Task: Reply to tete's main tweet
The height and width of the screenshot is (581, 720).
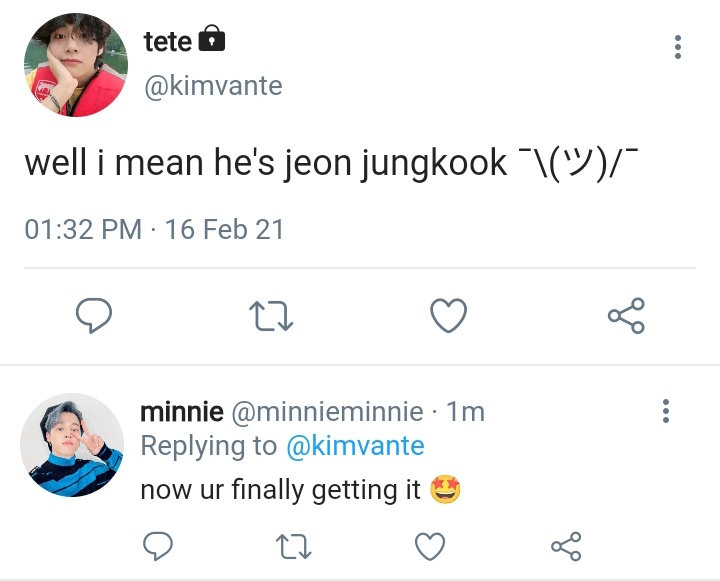Action: click(94, 315)
